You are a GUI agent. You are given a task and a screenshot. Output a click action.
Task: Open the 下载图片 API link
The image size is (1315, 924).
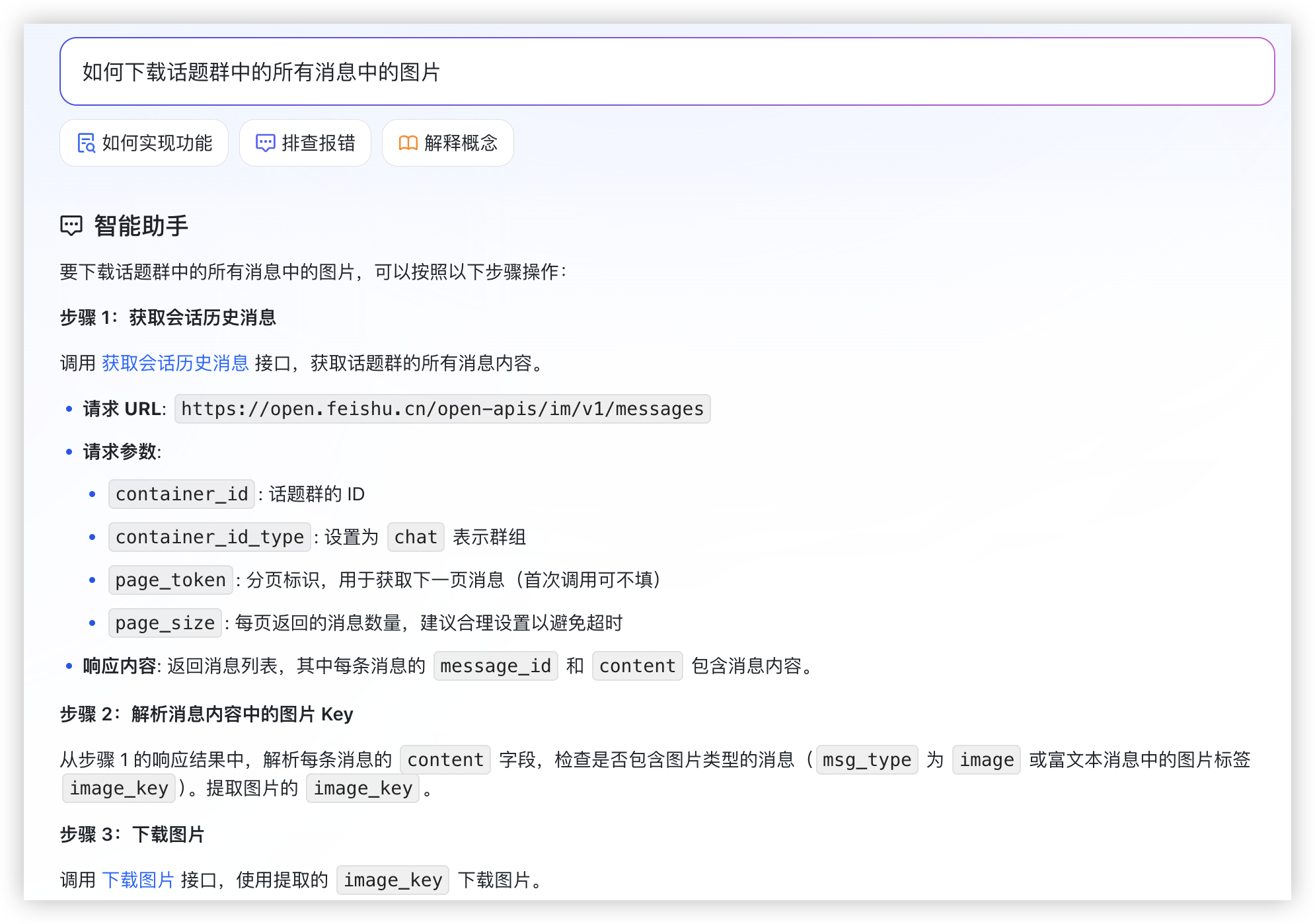(138, 880)
